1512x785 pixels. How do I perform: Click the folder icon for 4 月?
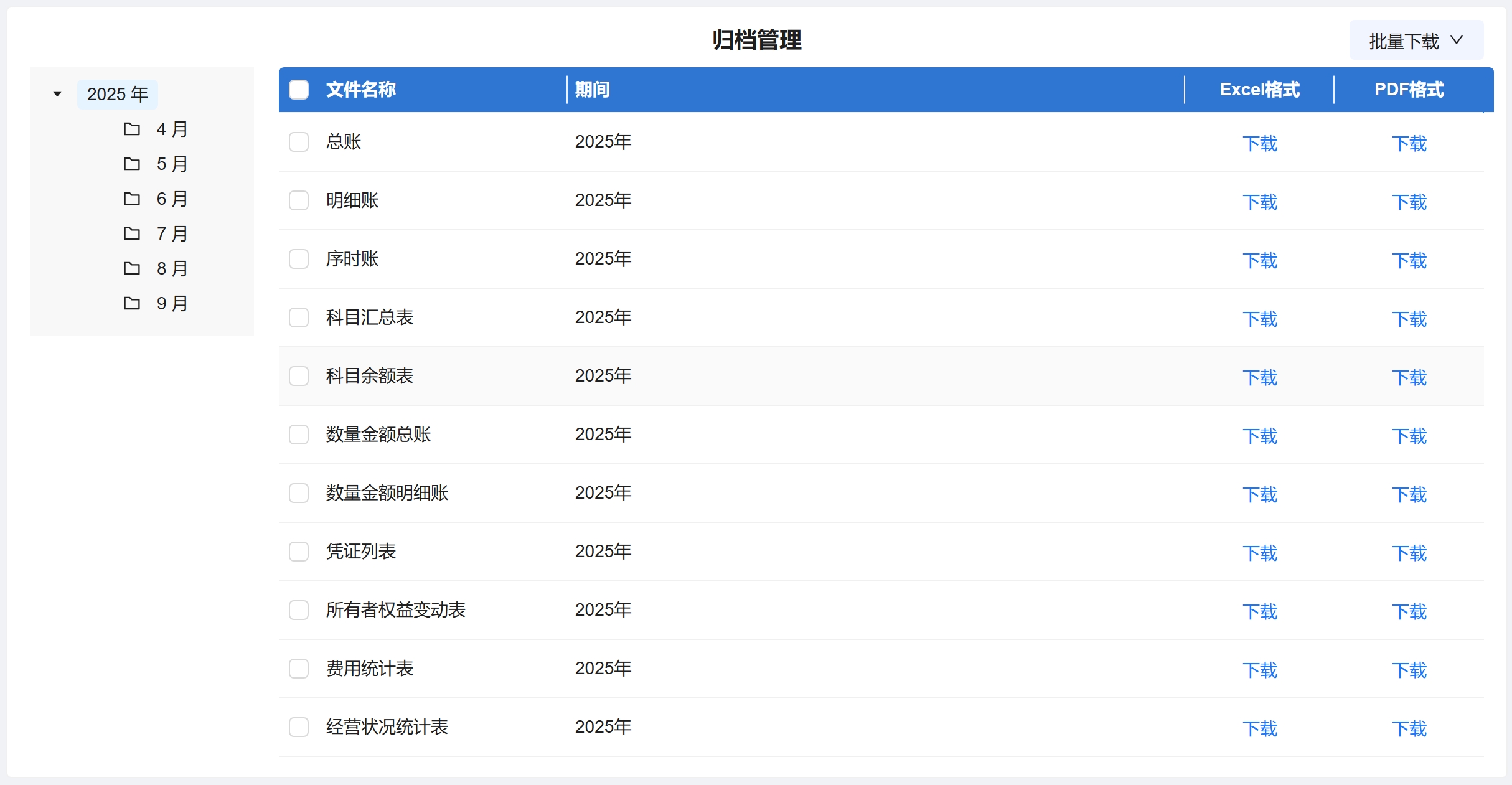pyautogui.click(x=132, y=129)
